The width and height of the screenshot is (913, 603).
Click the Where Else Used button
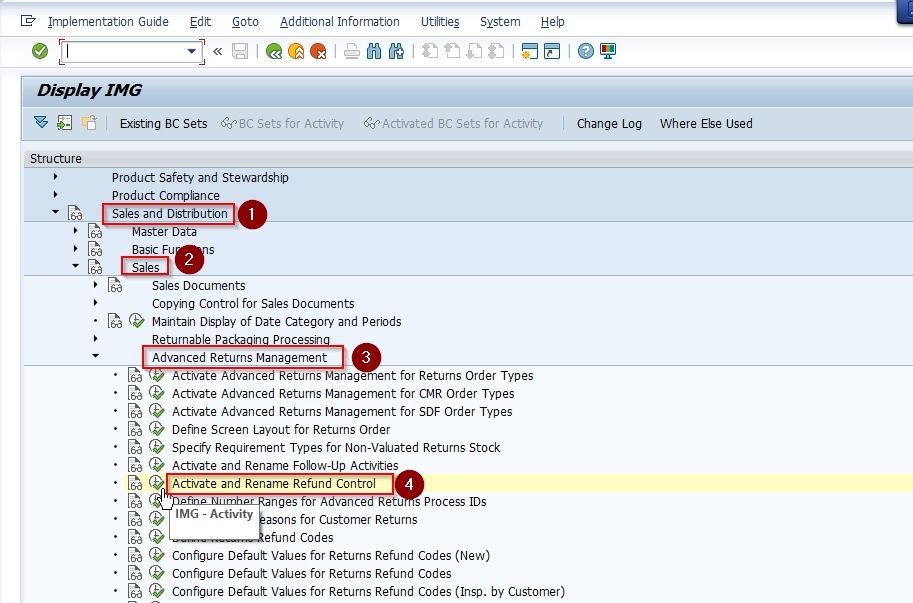click(706, 123)
